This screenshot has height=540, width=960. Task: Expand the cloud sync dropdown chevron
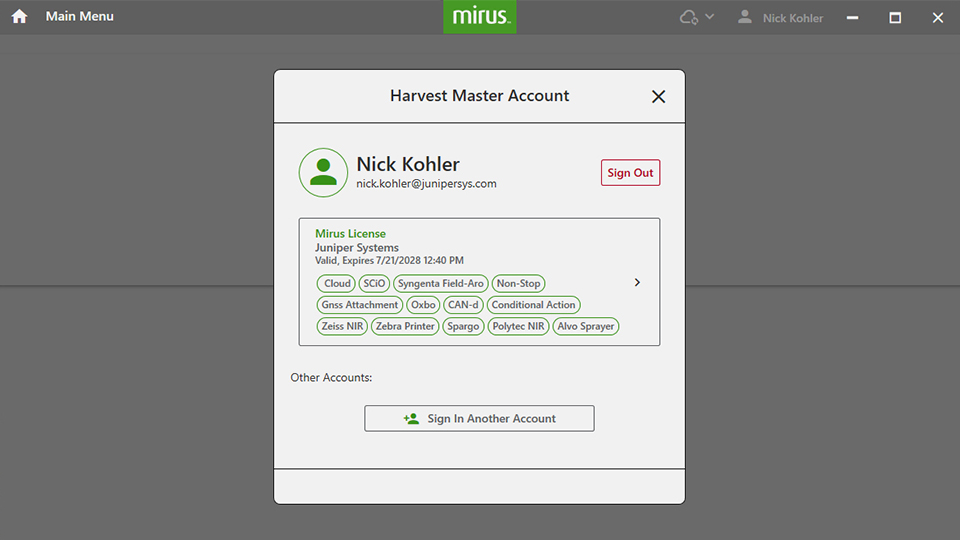[x=710, y=17]
